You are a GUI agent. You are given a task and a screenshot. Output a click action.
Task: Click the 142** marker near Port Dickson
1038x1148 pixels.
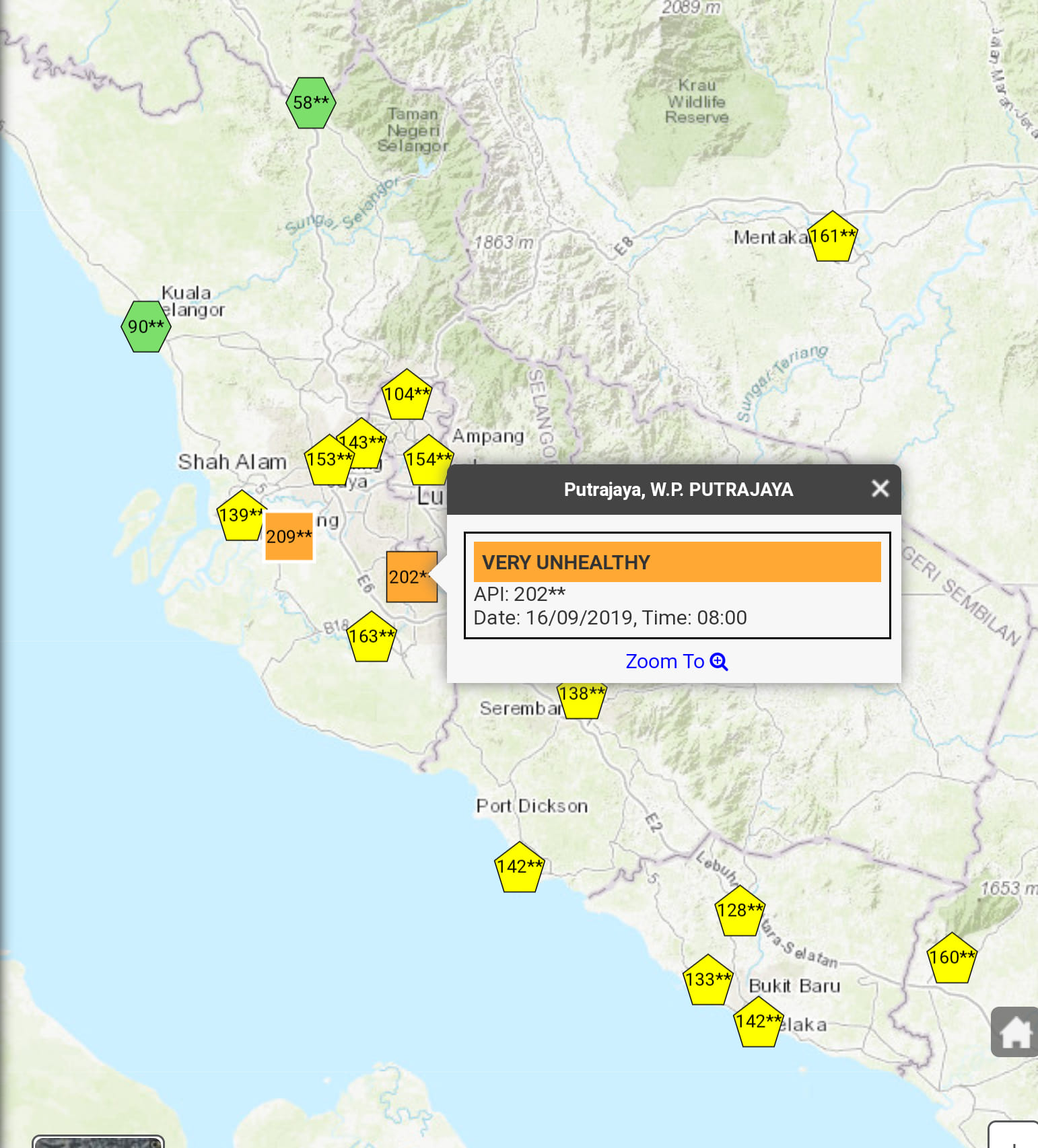519,867
